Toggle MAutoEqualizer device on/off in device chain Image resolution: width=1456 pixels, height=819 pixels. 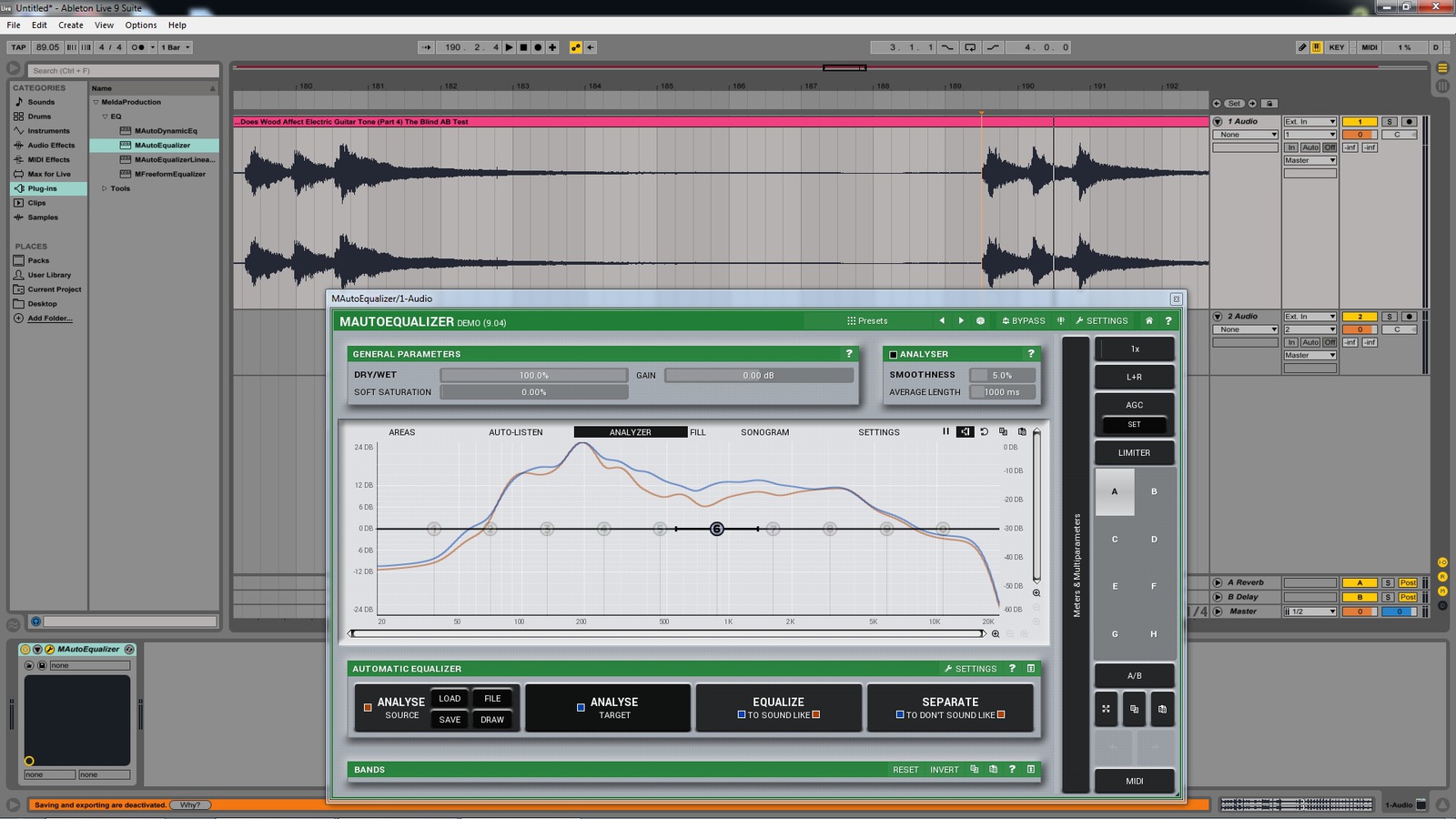point(25,649)
